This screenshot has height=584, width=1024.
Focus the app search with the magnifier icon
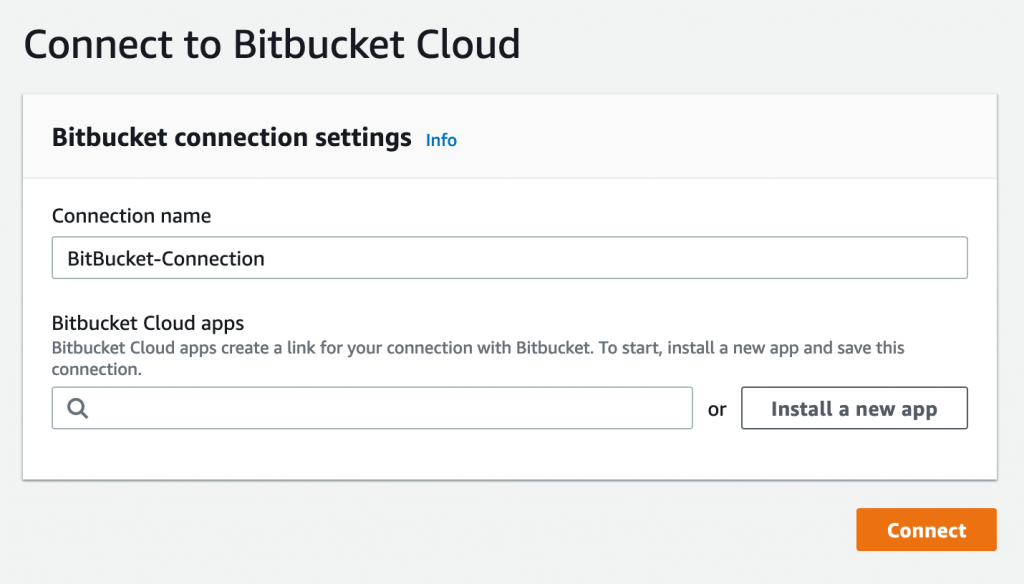77,408
